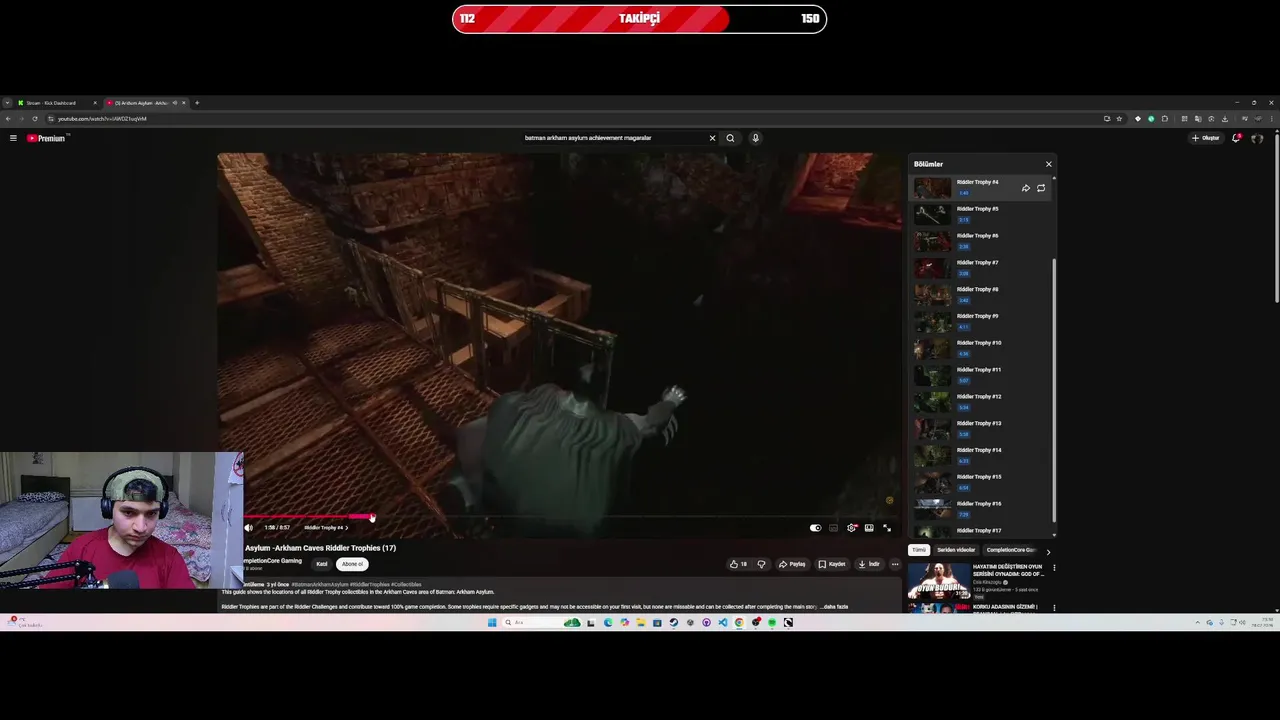This screenshot has width=1280, height=720.
Task: Open YouTube notifications bell
Action: tap(1236, 138)
